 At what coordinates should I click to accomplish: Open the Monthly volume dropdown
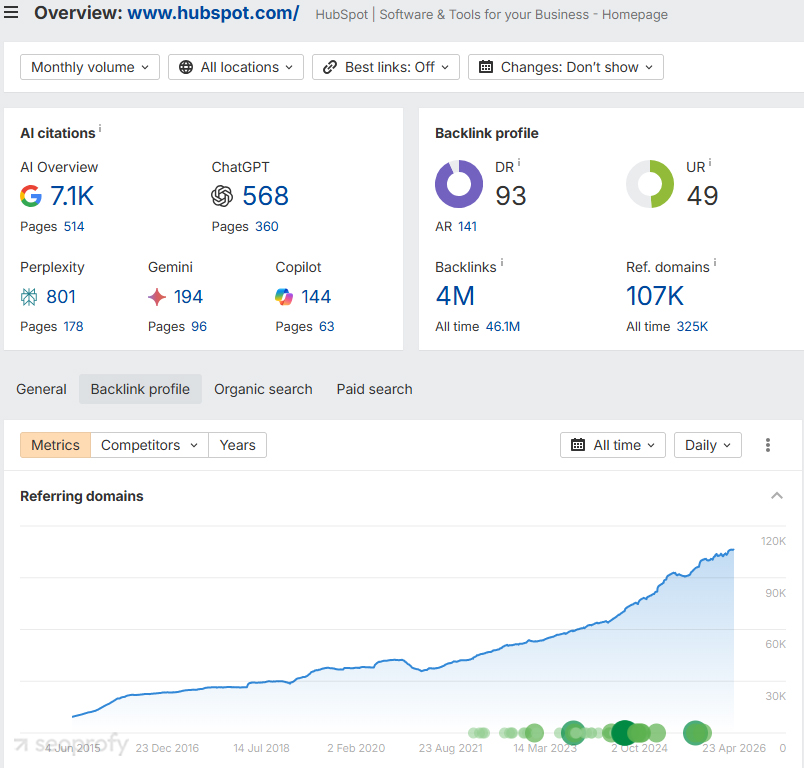[x=90, y=67]
